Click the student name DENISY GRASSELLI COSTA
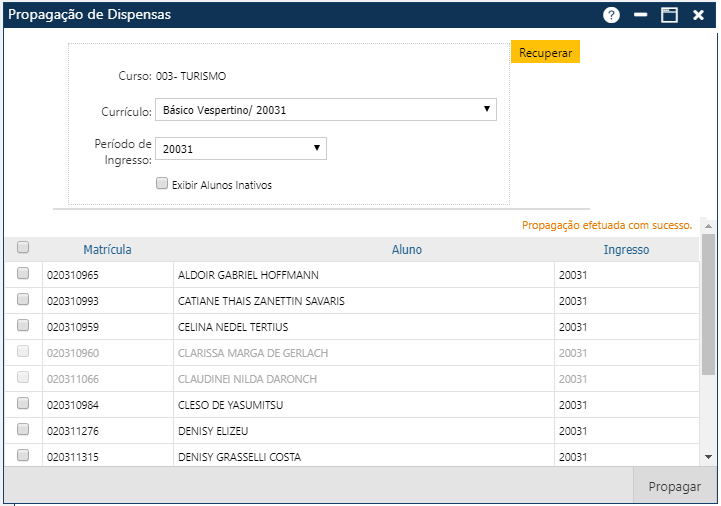Screen dimensions: 721x506 [x=239, y=457]
